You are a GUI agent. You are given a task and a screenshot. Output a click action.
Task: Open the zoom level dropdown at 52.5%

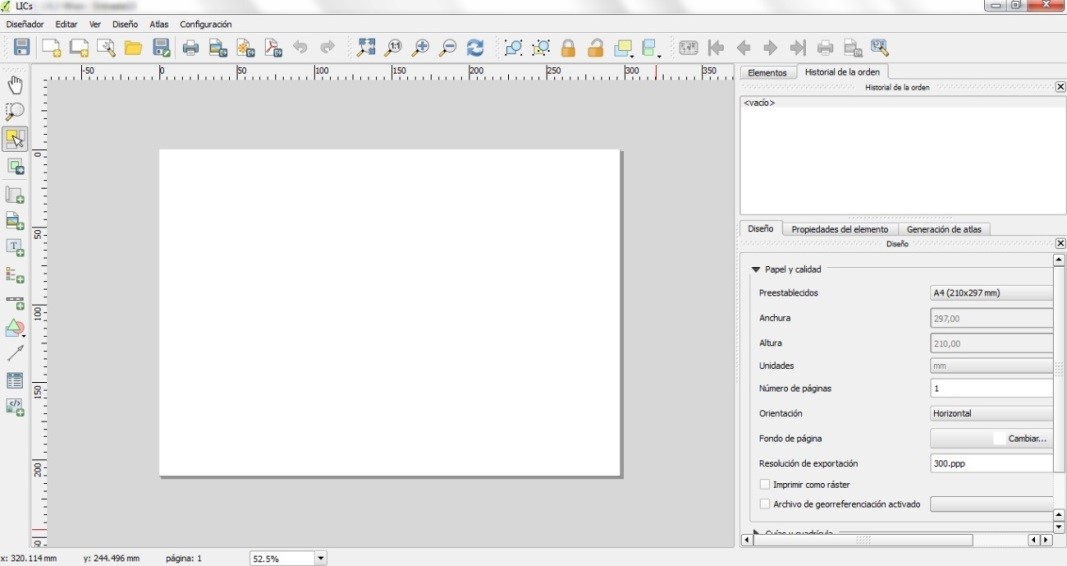click(x=321, y=558)
